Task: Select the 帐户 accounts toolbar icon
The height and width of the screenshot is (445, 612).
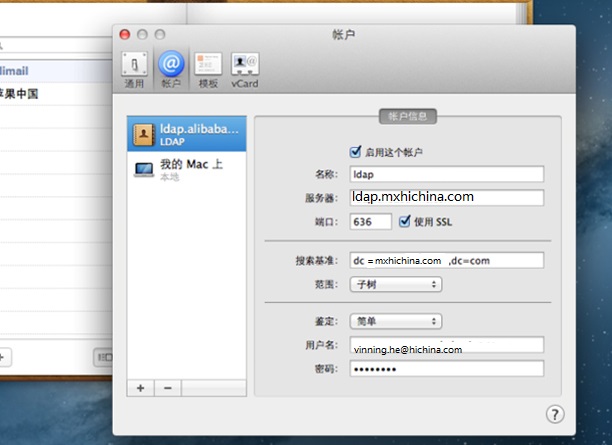Action: [171, 69]
